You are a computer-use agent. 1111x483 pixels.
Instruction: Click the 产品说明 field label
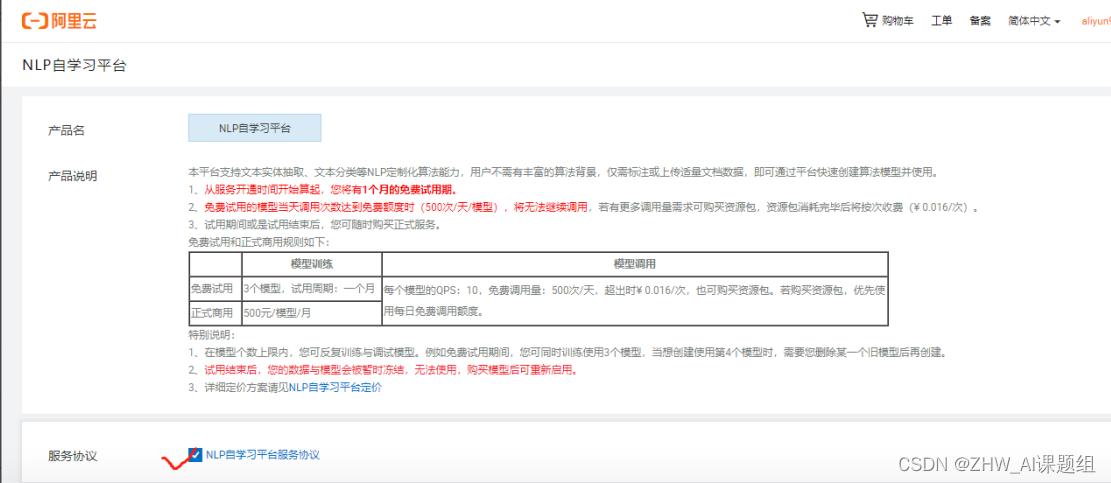72,176
